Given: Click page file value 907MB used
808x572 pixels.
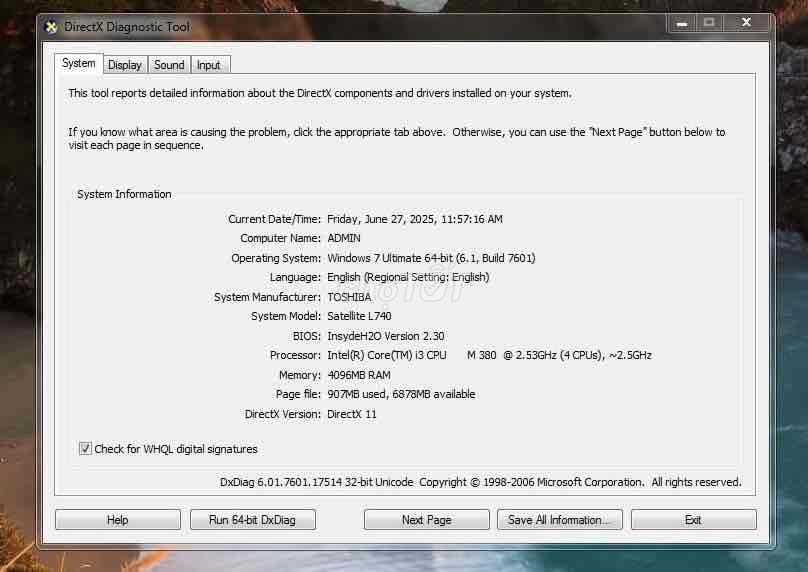Looking at the screenshot, I should point(401,394).
